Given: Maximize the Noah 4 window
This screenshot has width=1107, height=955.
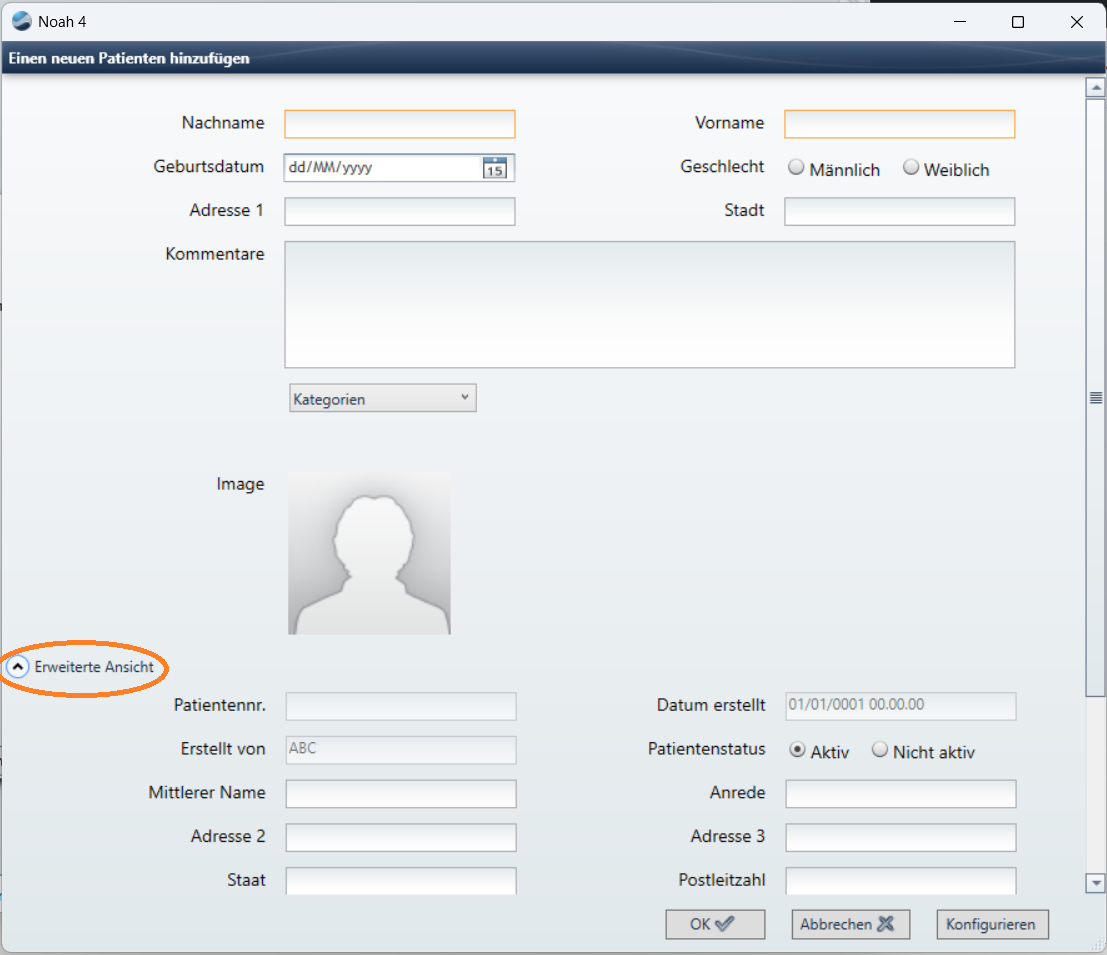Looking at the screenshot, I should [x=1017, y=22].
